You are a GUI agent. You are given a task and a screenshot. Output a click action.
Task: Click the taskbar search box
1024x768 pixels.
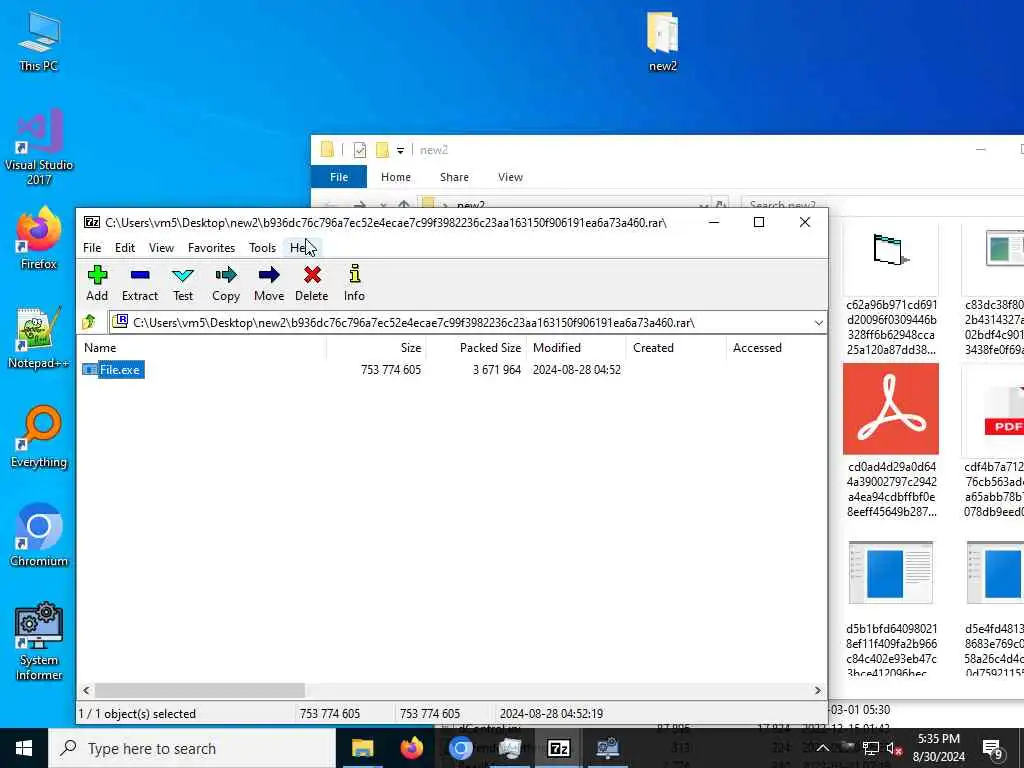click(192, 748)
